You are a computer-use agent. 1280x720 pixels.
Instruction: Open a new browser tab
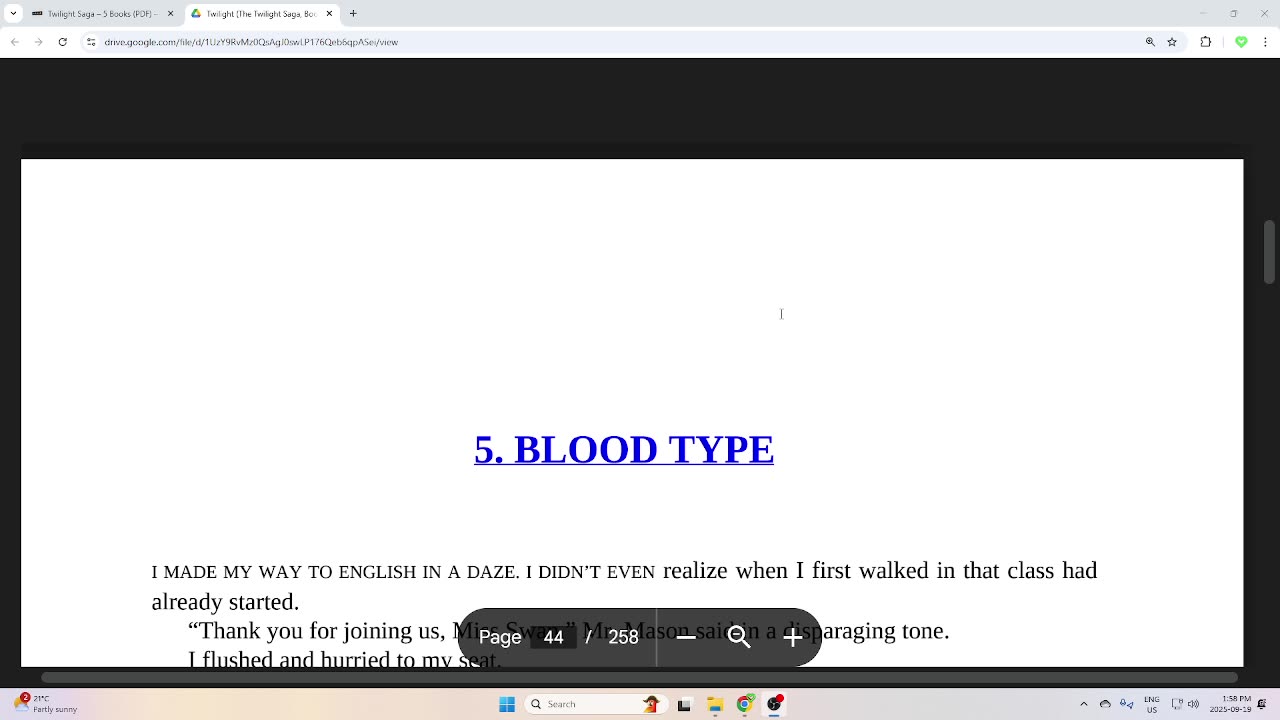click(x=353, y=14)
